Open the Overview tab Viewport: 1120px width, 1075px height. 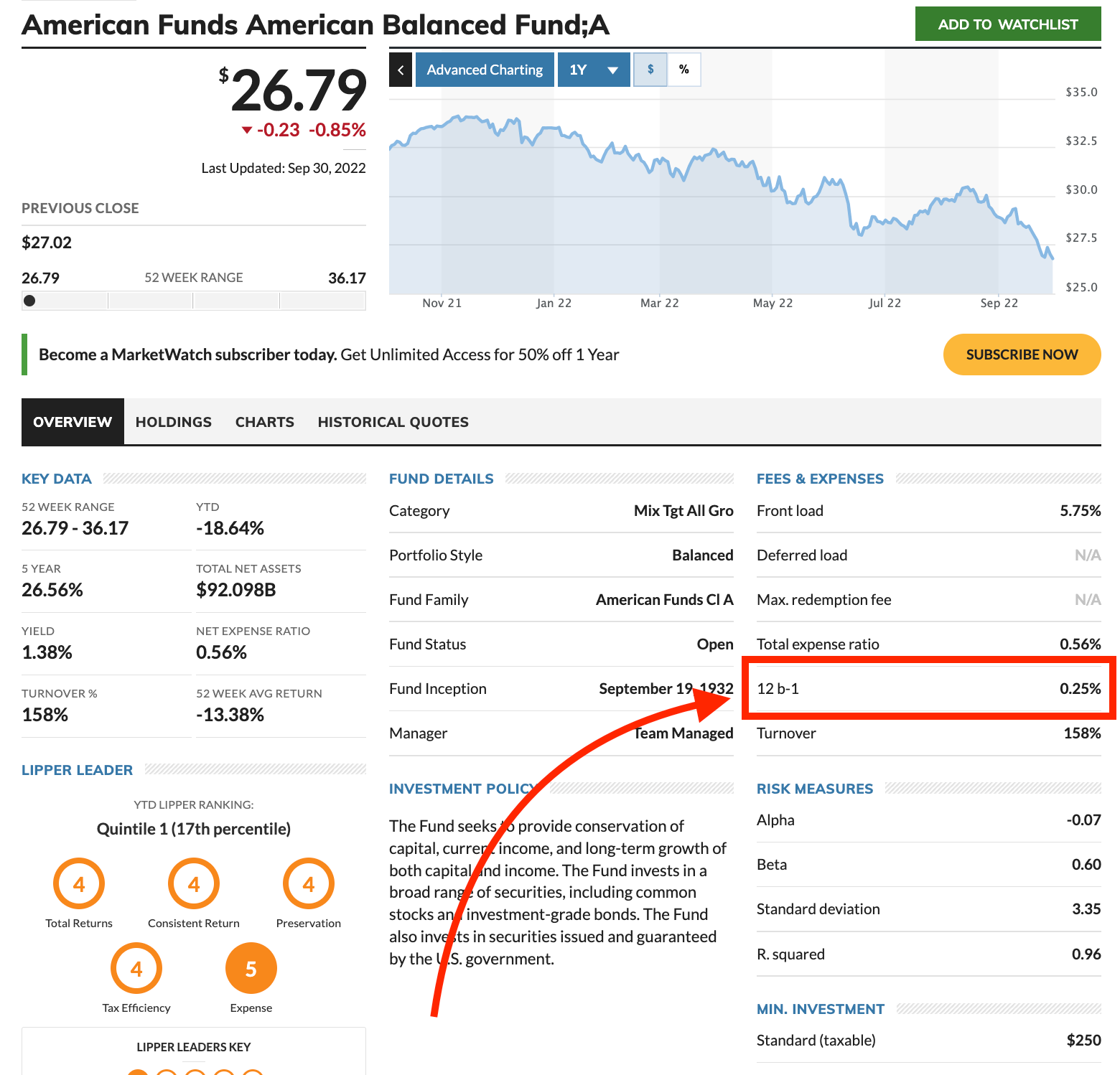click(73, 422)
